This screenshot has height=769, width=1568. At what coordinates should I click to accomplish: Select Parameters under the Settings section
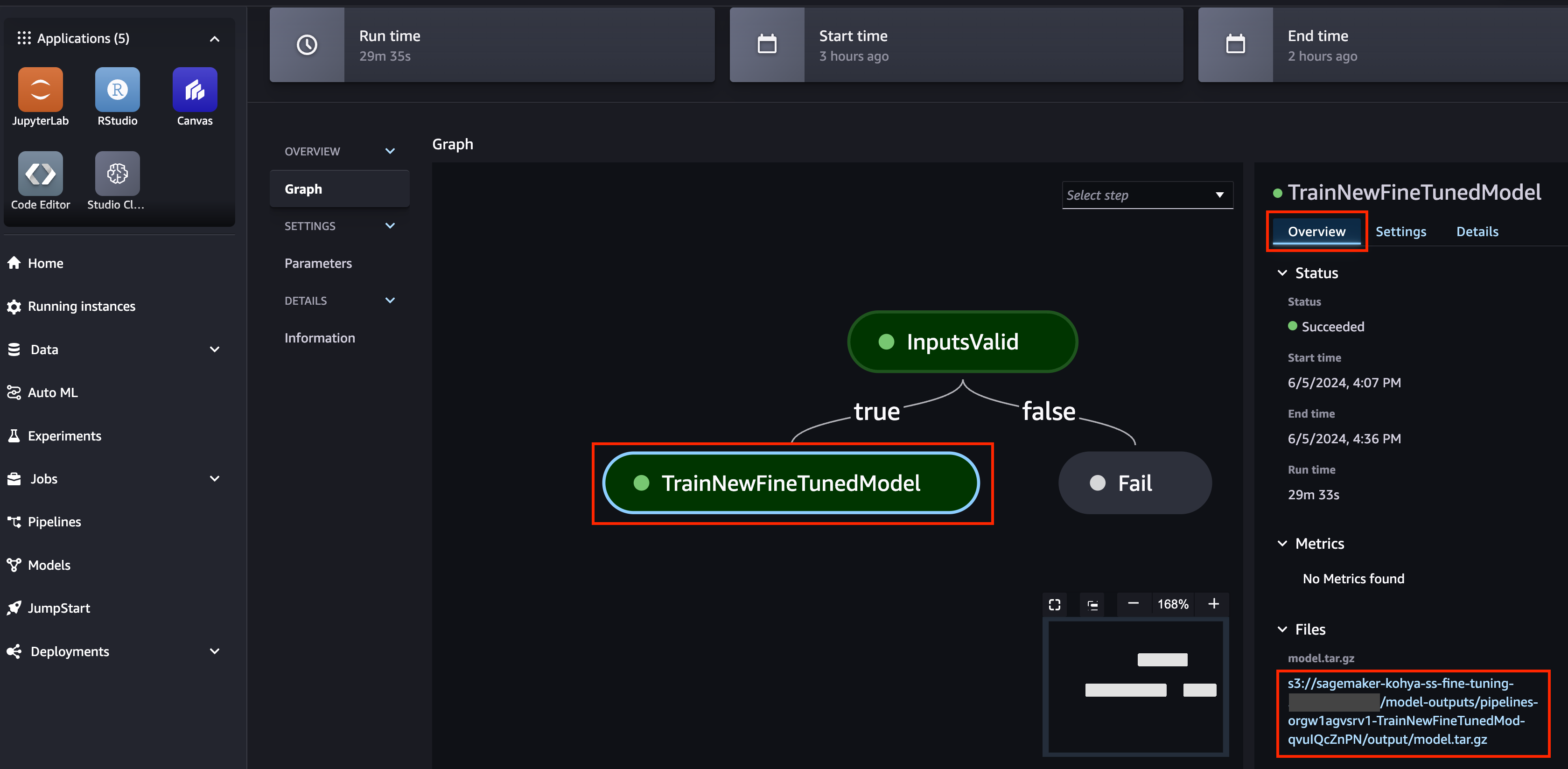[x=318, y=262]
